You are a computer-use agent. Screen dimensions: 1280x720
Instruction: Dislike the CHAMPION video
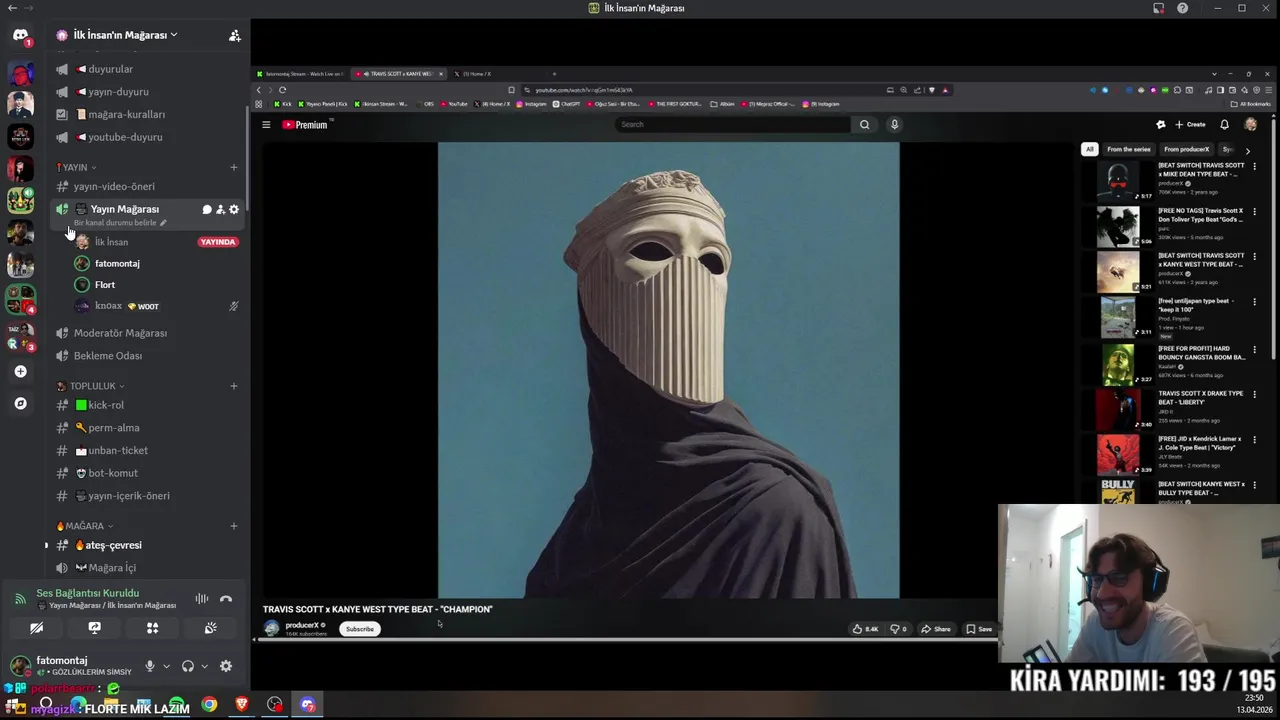(898, 629)
